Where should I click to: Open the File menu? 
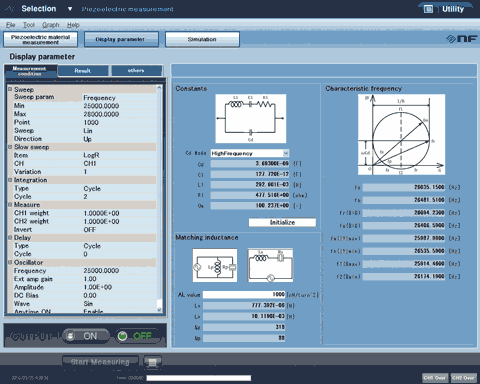(x=10, y=25)
